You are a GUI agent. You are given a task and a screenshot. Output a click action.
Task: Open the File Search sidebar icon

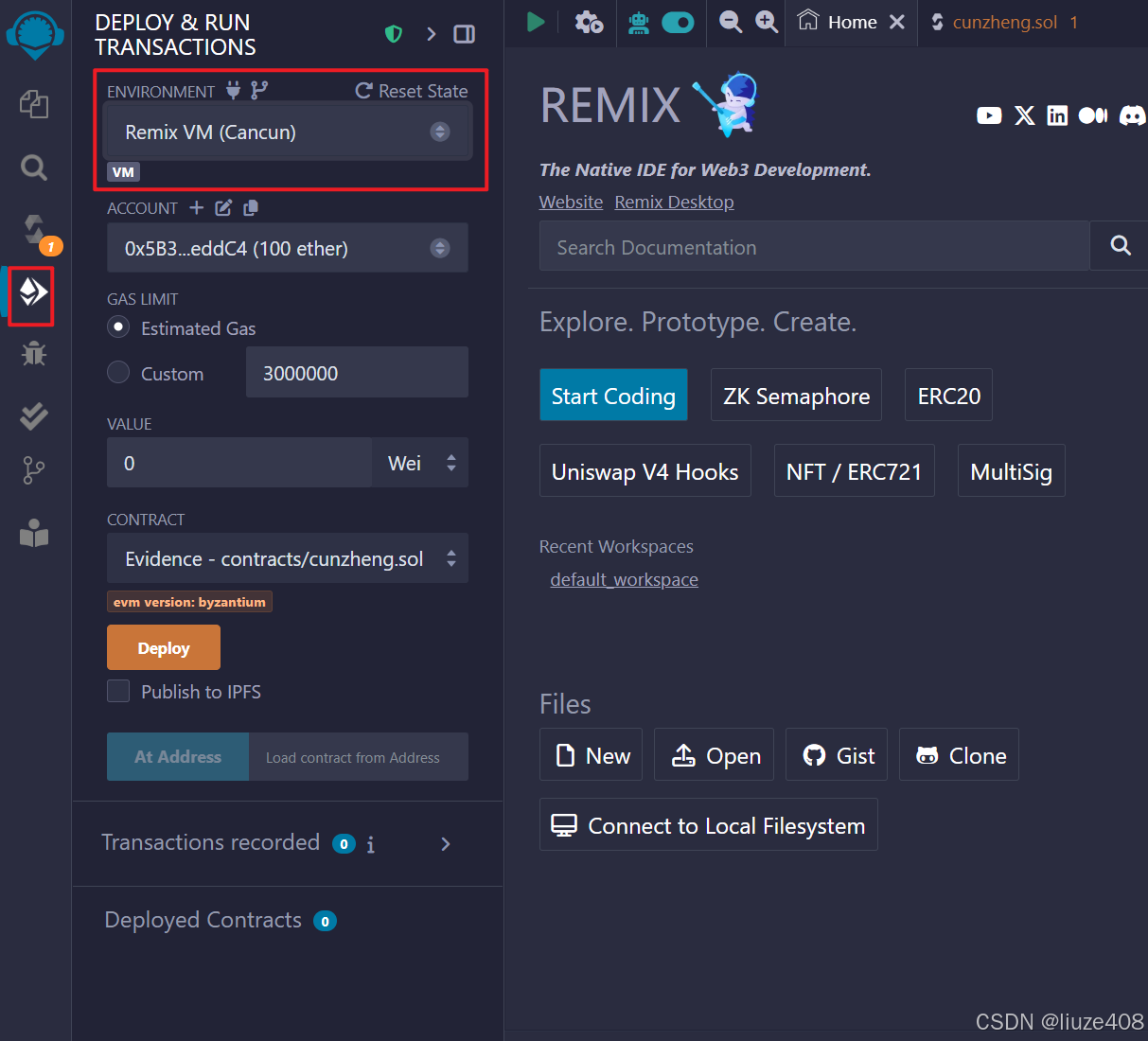click(34, 168)
